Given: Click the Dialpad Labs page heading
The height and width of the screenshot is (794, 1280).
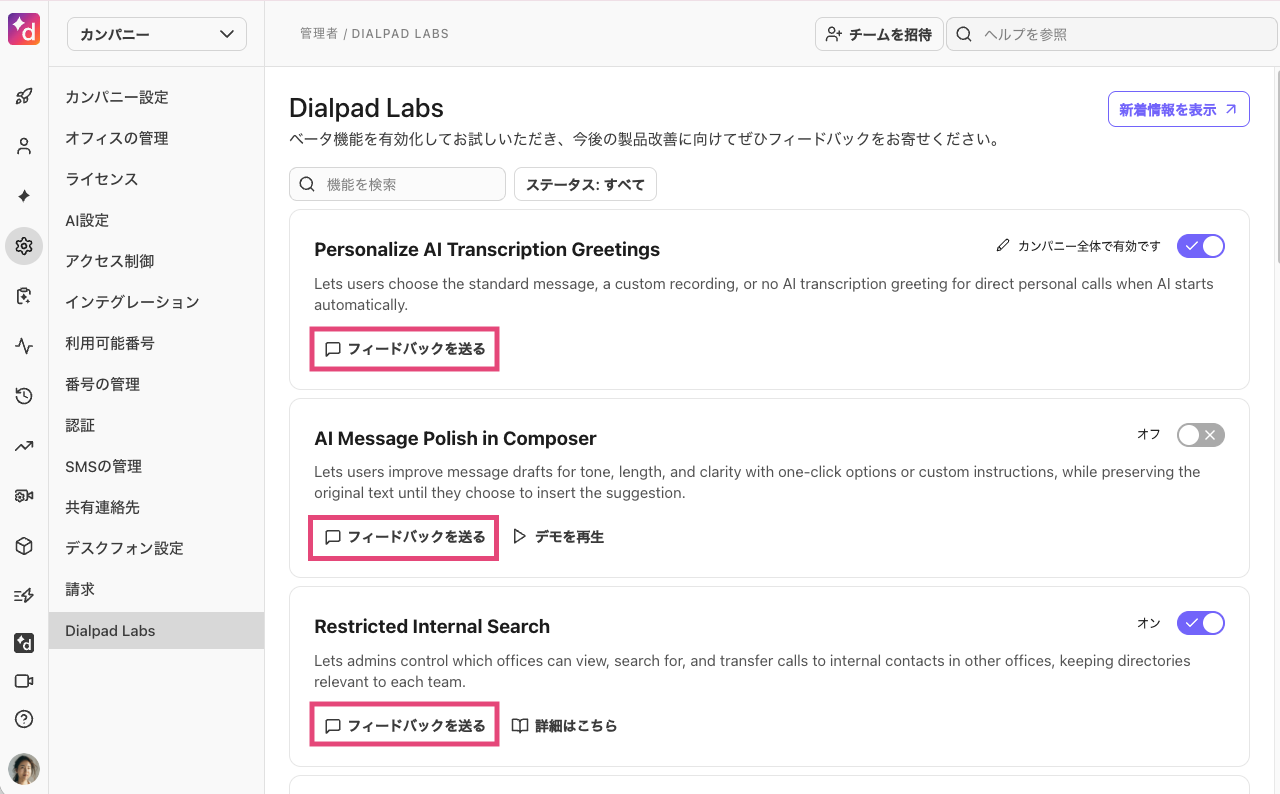Looking at the screenshot, I should 366,108.
